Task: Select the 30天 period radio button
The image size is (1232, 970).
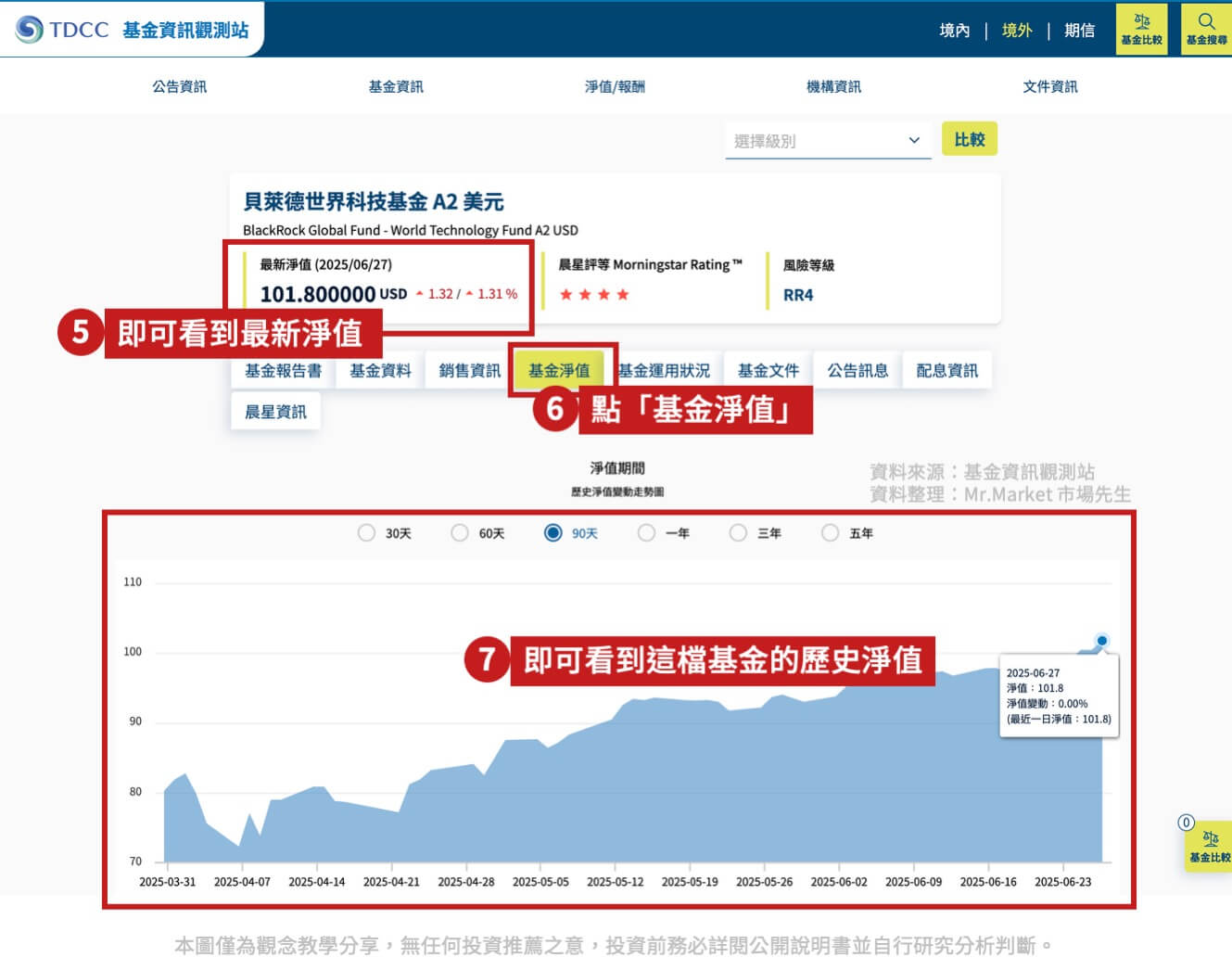Action: 366,533
